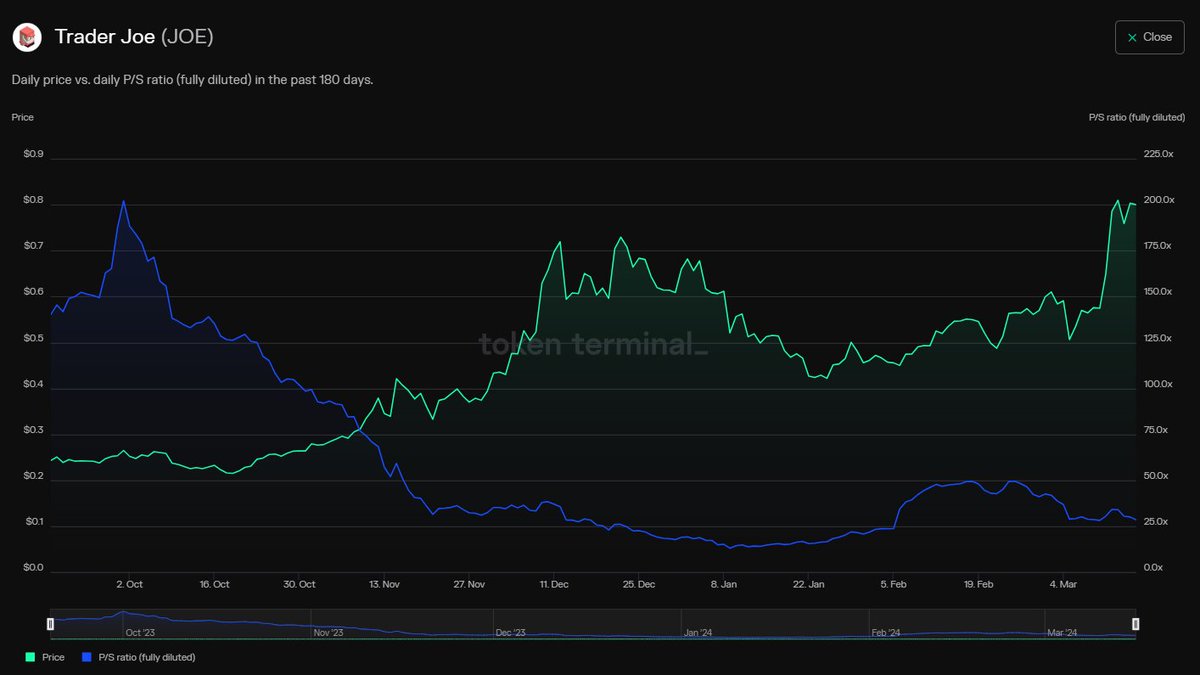The image size is (1200, 675).
Task: Click the 'Price' left axis title
Action: (x=23, y=117)
